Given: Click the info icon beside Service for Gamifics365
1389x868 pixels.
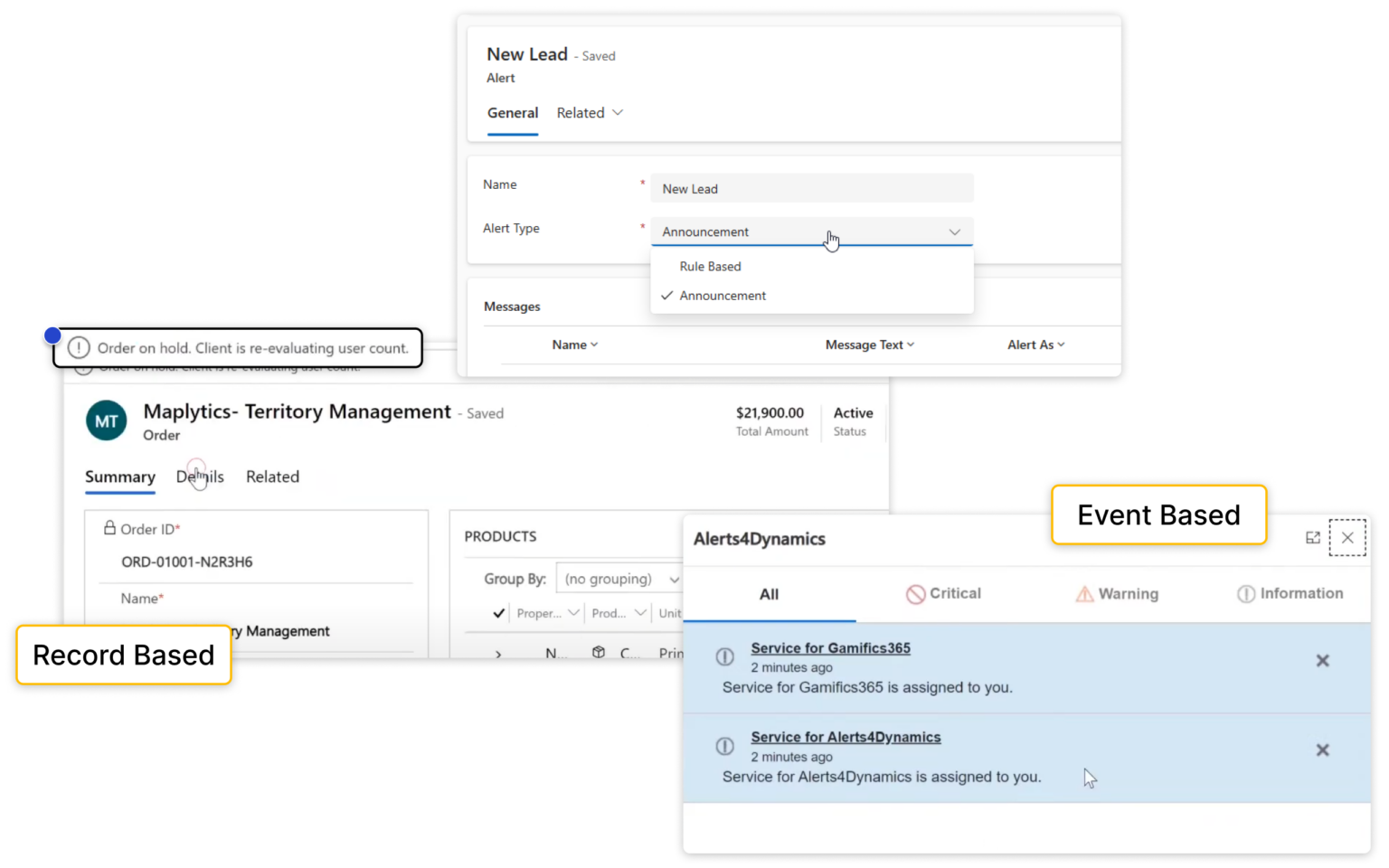Looking at the screenshot, I should pyautogui.click(x=724, y=656).
